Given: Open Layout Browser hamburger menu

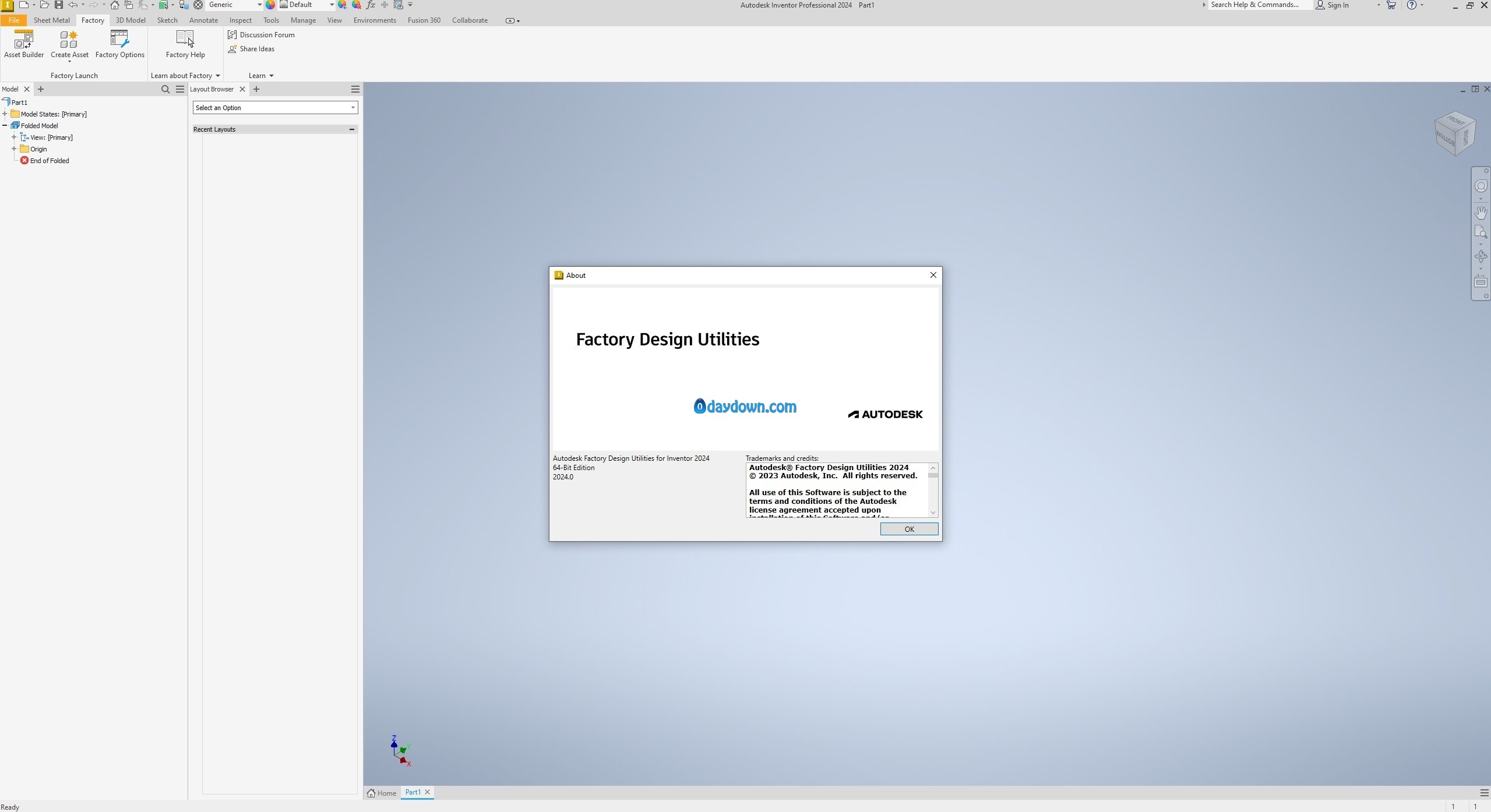Looking at the screenshot, I should tap(355, 89).
